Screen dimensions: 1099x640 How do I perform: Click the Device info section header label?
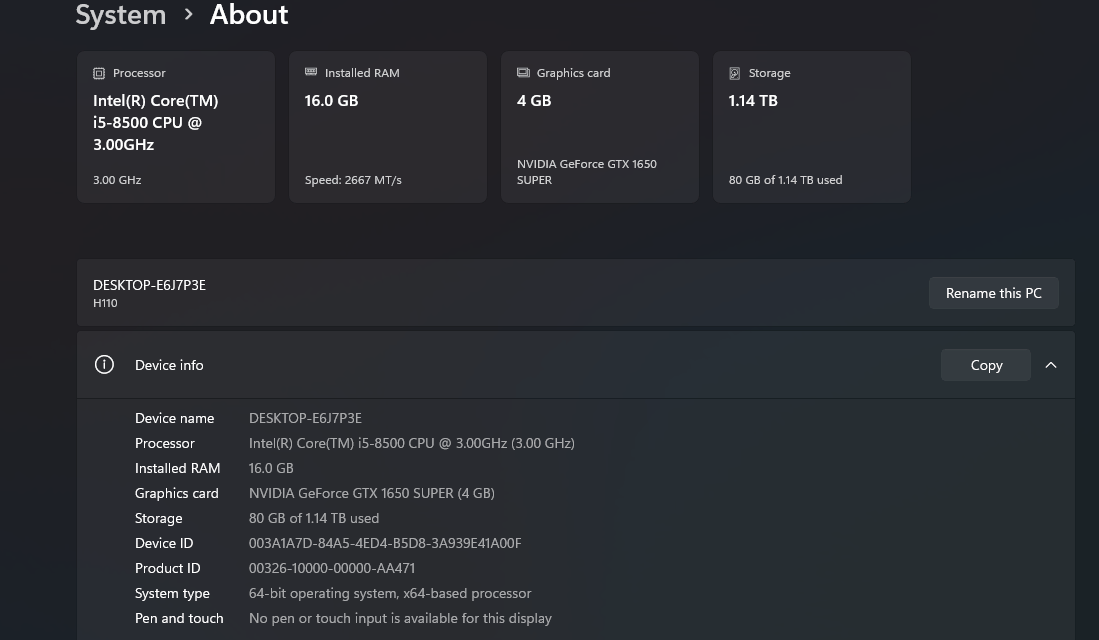pos(169,365)
